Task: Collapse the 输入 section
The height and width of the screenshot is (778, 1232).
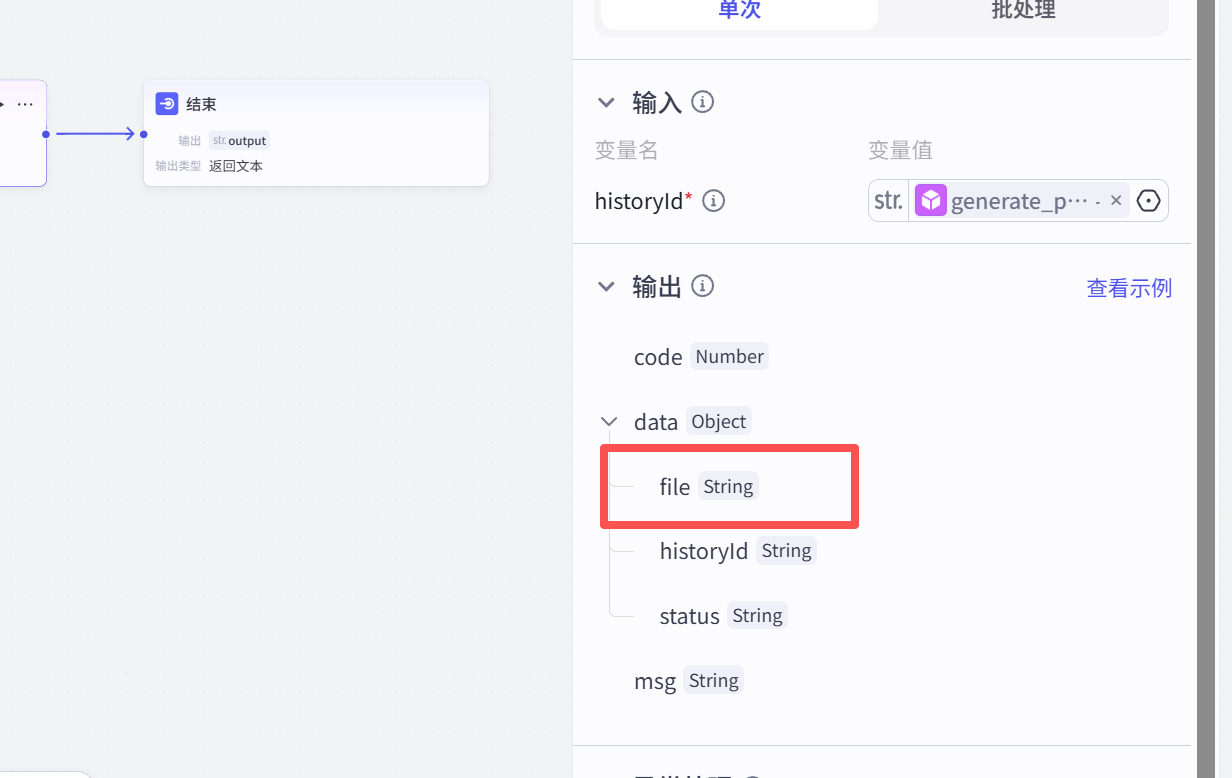Action: 606,102
